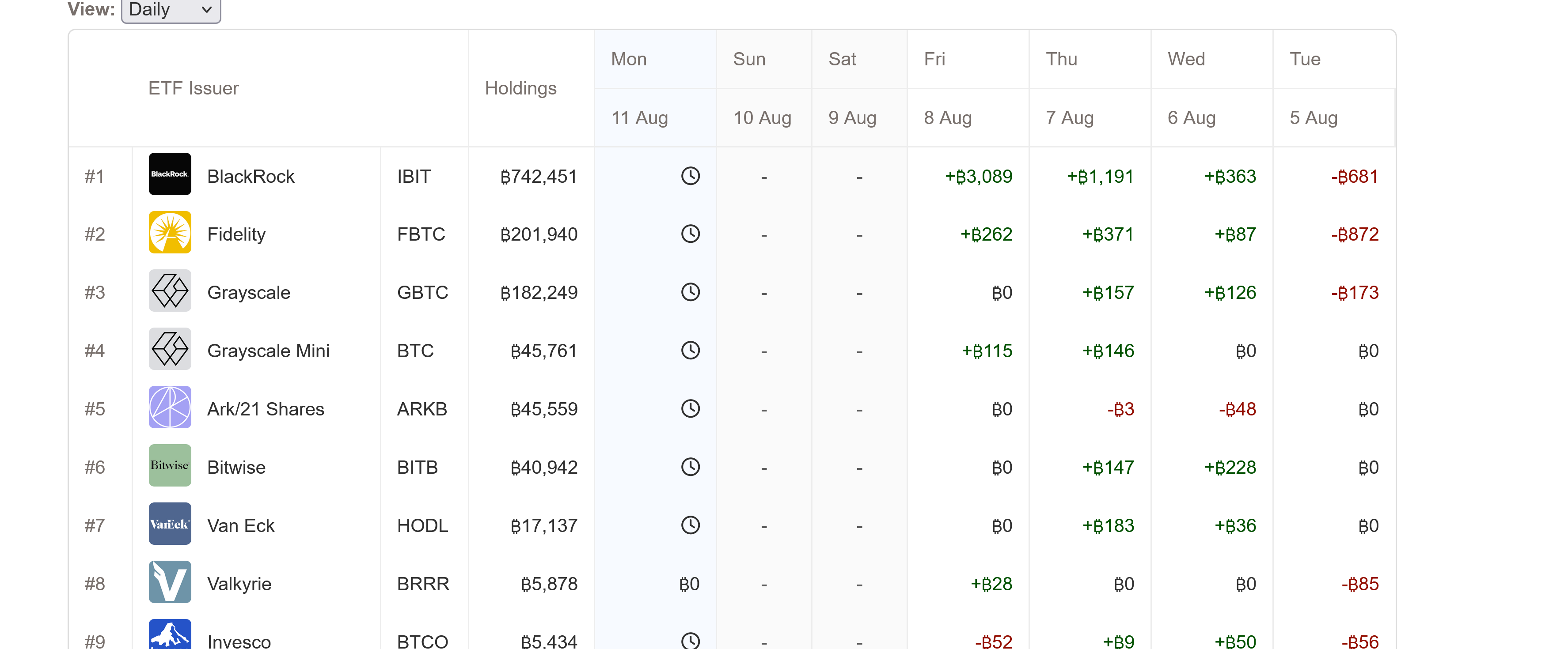Click the IBIT ticker symbol
Screen dimensions: 1568x649
(x=414, y=177)
